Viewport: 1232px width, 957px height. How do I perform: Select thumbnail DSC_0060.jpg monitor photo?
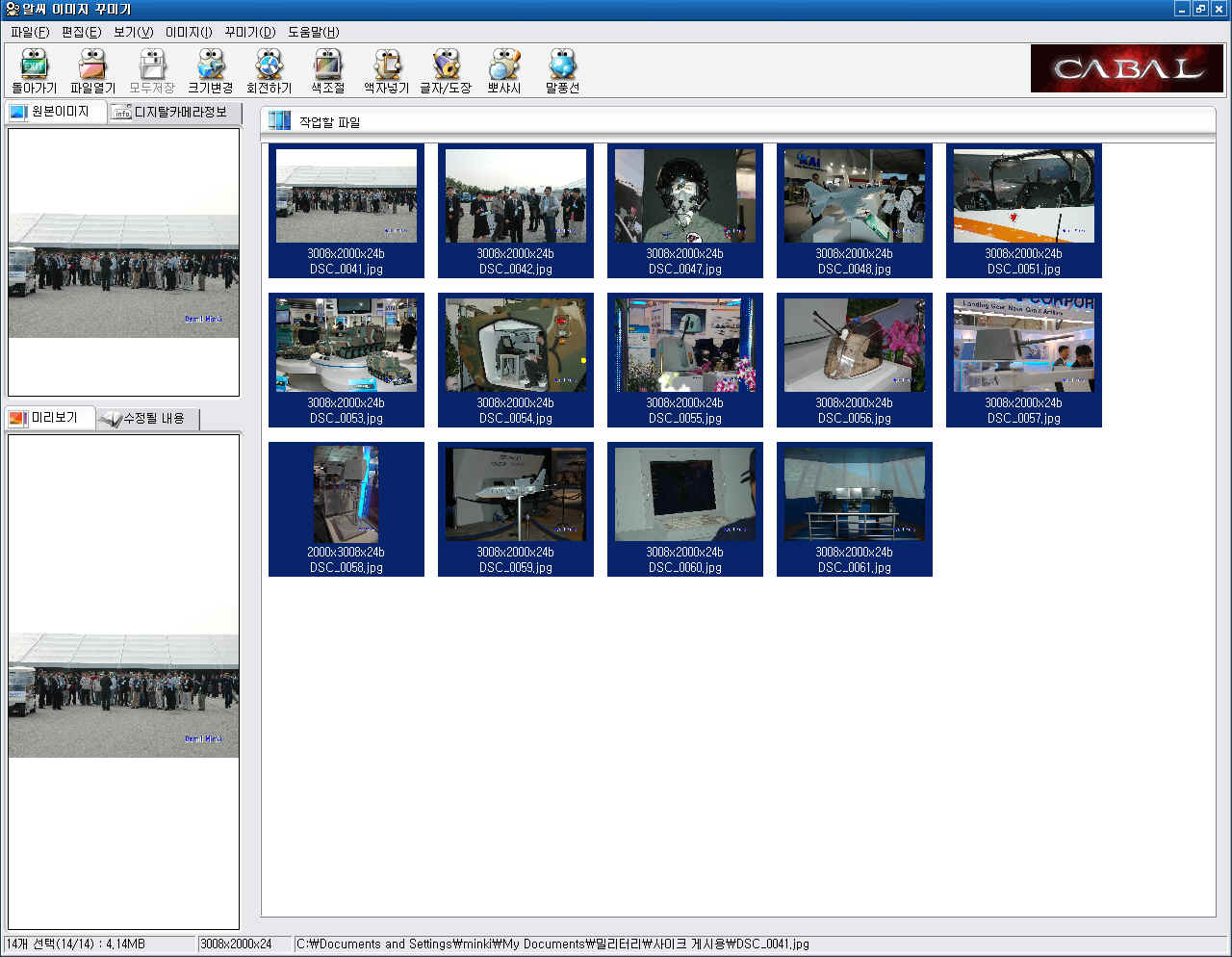pos(685,509)
